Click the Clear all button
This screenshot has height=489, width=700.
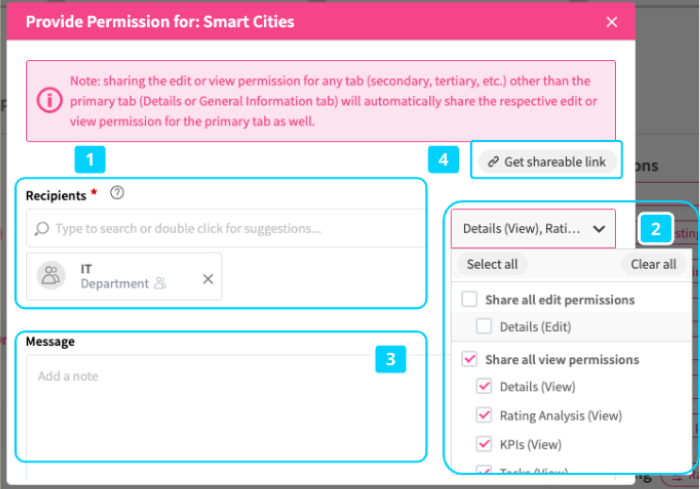(x=653, y=264)
